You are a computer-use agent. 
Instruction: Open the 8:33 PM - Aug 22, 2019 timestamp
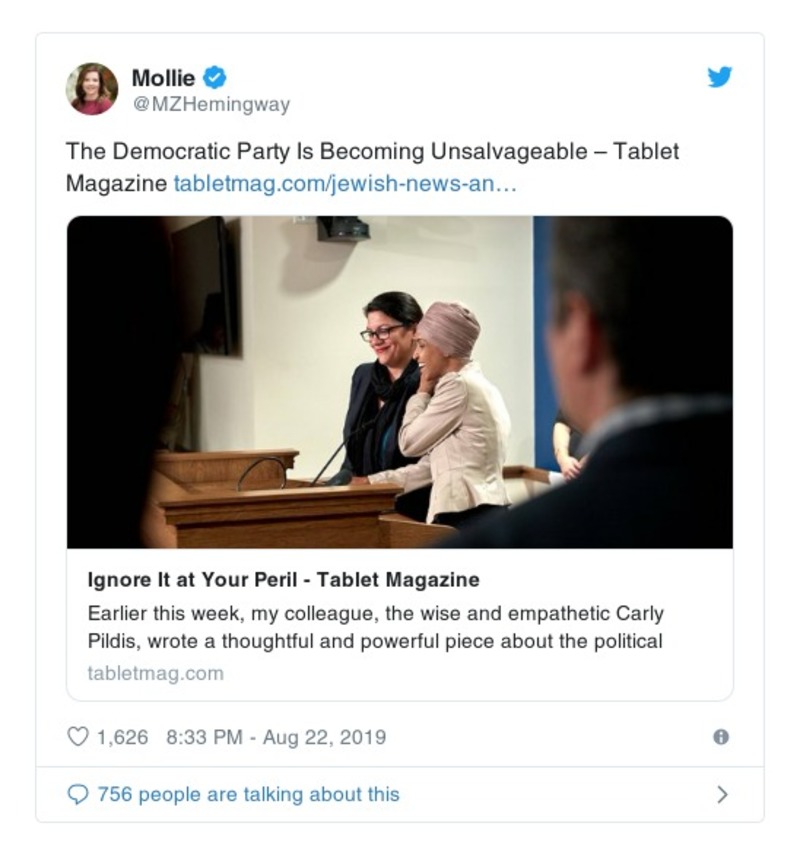click(276, 737)
